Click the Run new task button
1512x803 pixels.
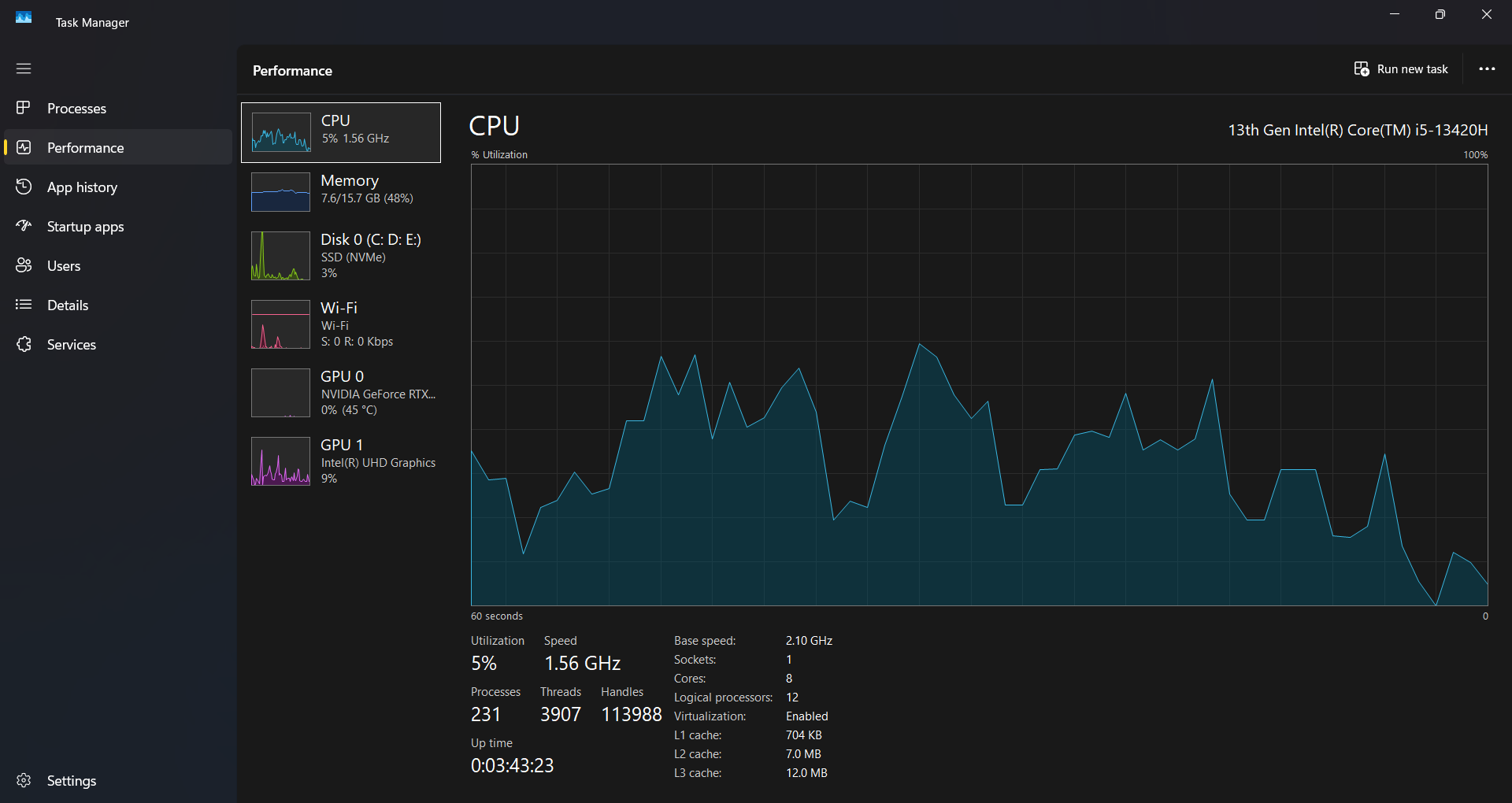1401,69
